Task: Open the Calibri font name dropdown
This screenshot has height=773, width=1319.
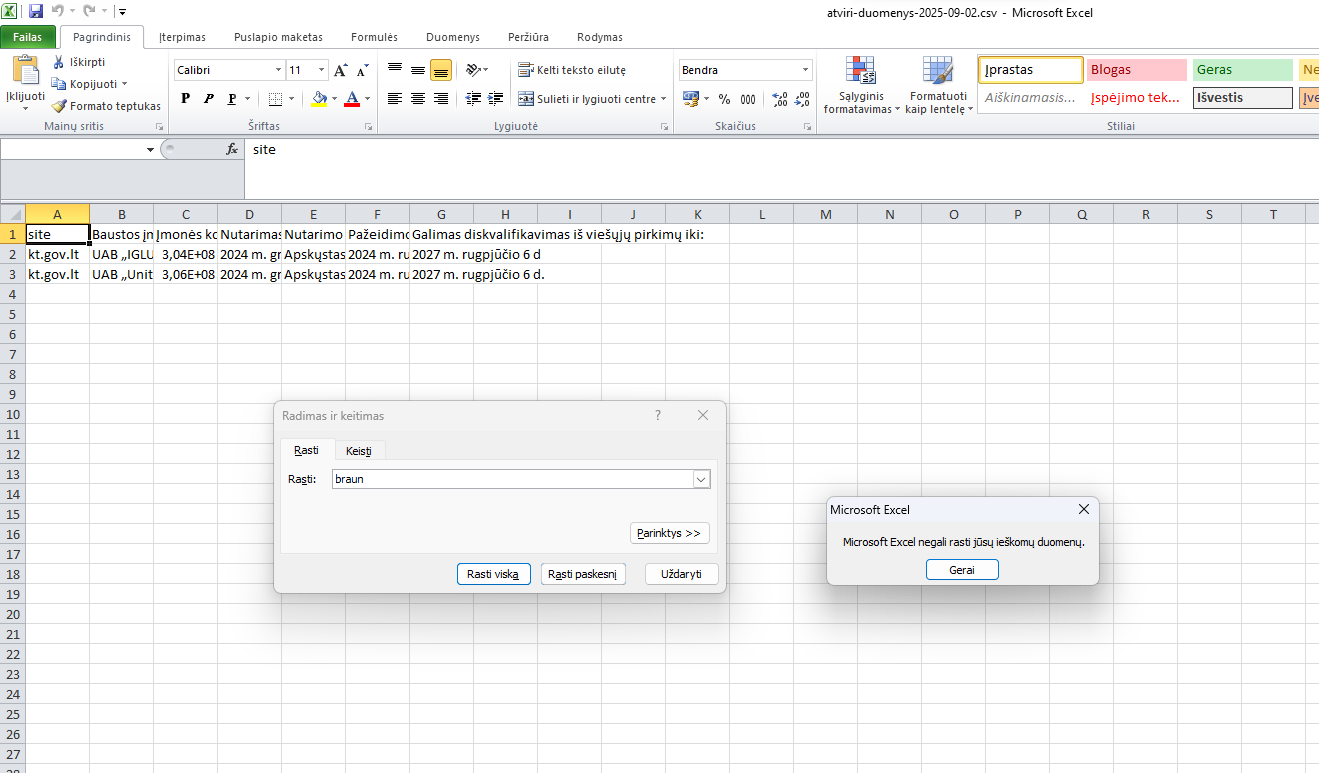Action: pyautogui.click(x=278, y=70)
